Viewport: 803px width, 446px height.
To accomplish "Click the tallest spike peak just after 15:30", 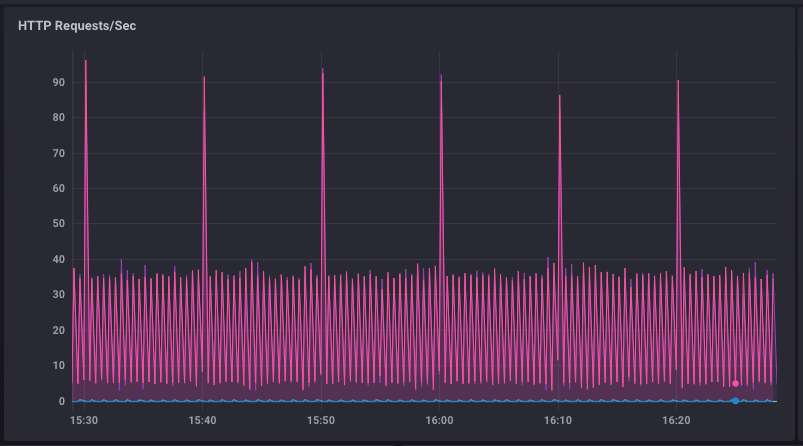I will pos(86,61).
